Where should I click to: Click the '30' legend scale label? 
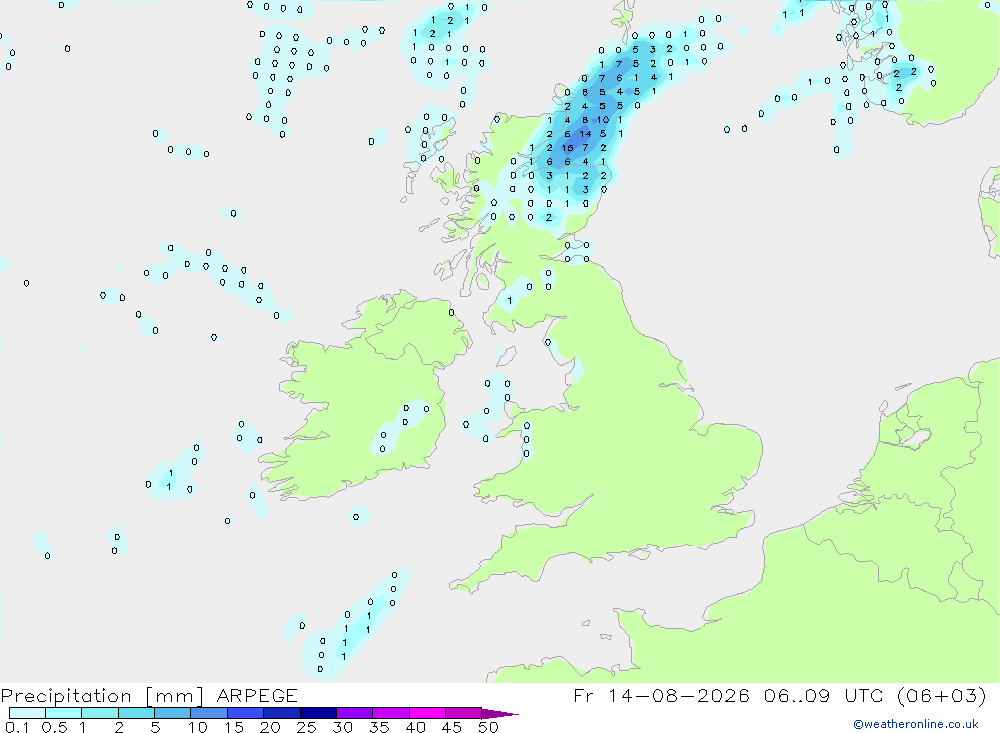pyautogui.click(x=342, y=727)
